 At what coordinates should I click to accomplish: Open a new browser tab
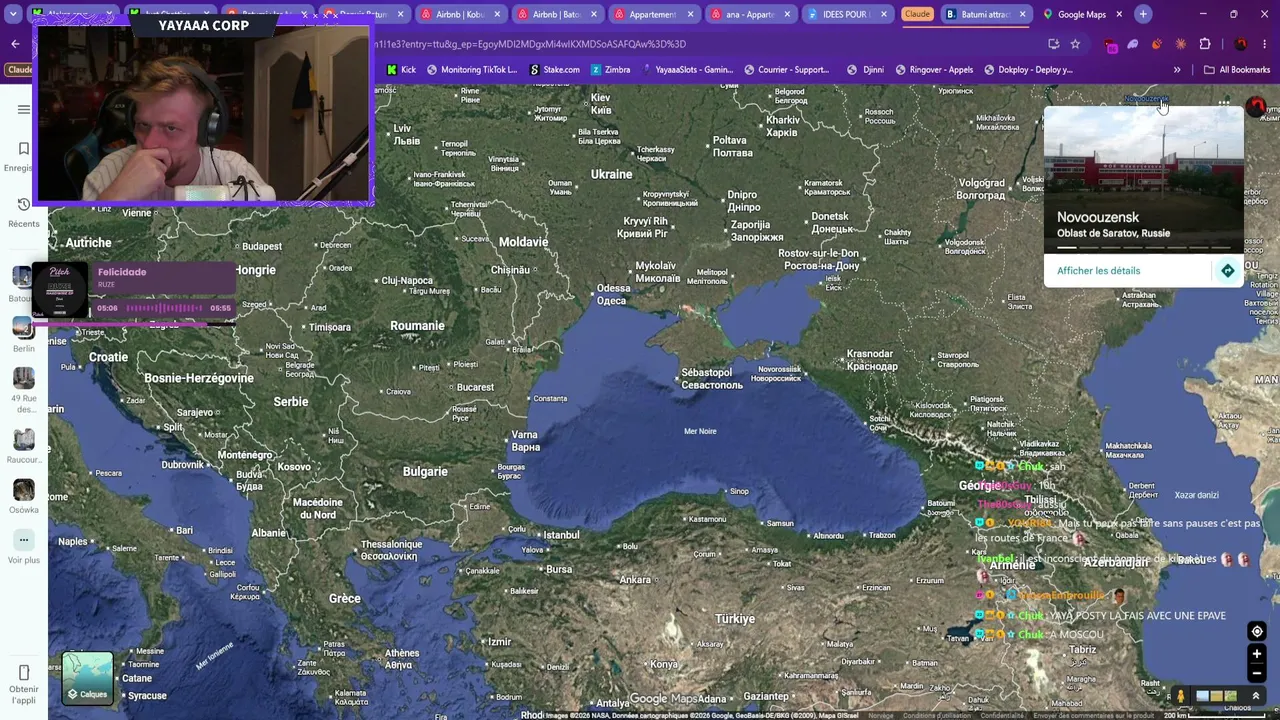click(1143, 14)
